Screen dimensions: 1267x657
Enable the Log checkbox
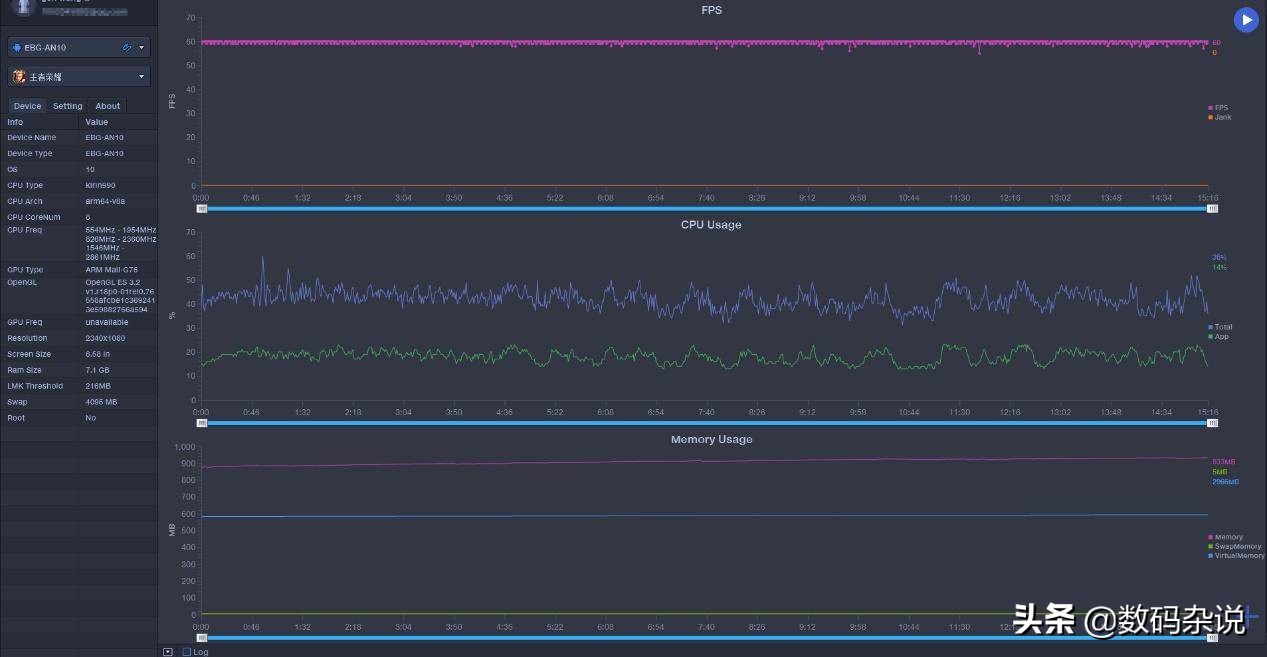point(187,651)
